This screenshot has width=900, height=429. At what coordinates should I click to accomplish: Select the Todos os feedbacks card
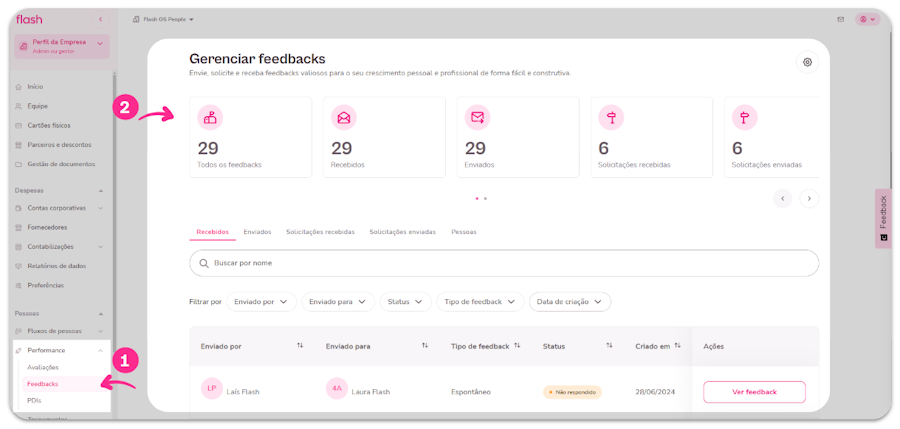(x=251, y=137)
